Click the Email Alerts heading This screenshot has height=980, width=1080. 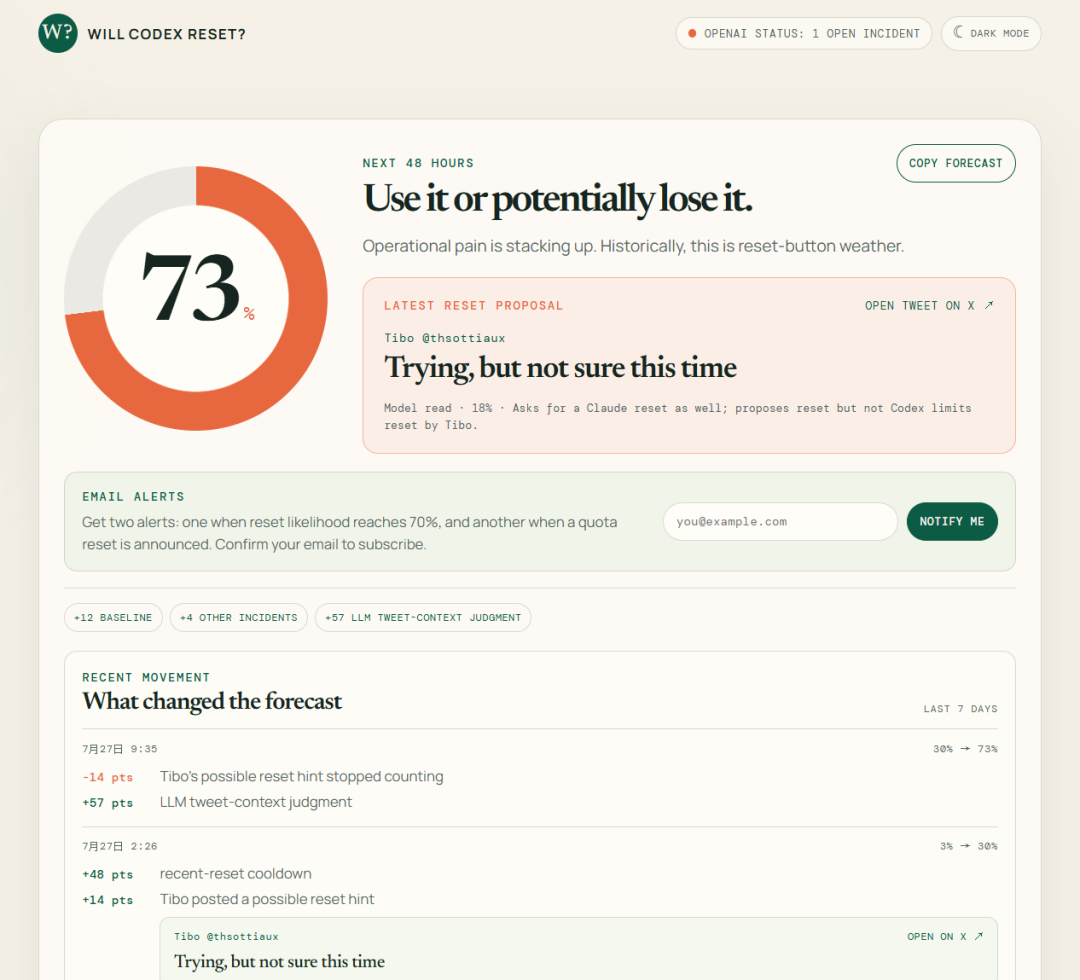click(x=133, y=497)
